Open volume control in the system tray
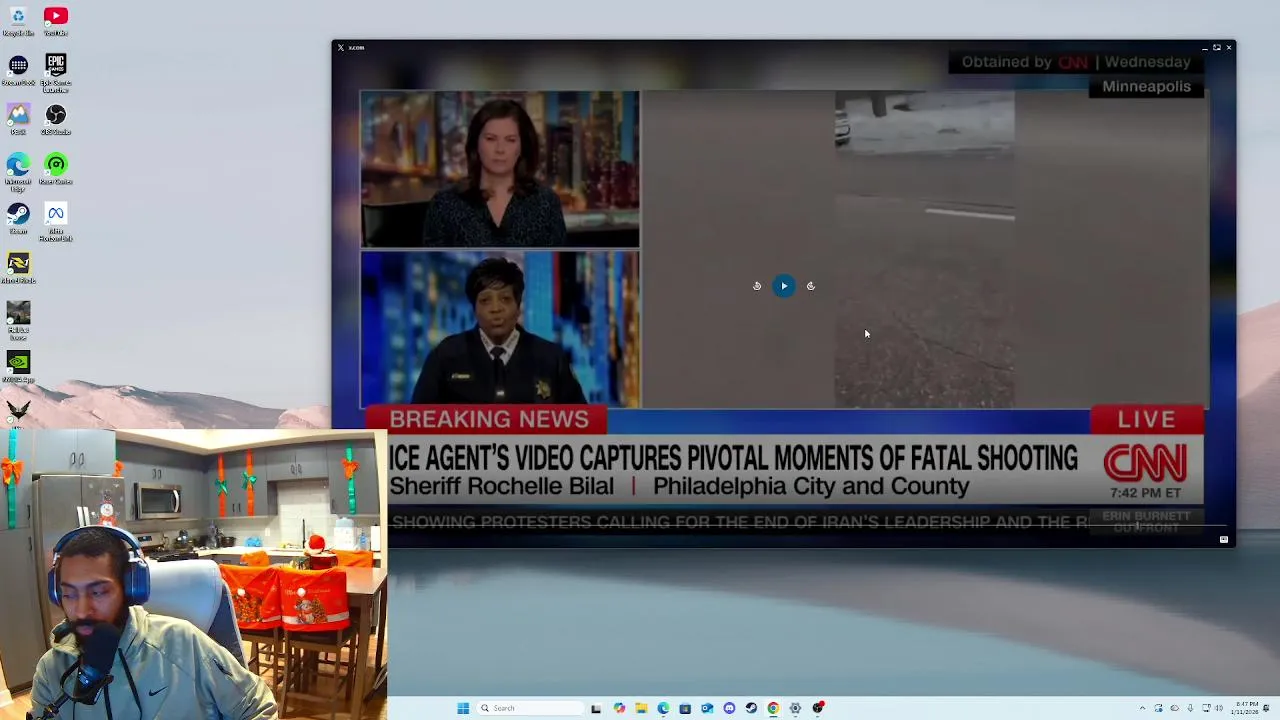Viewport: 1280px width, 720px height. (x=1219, y=708)
